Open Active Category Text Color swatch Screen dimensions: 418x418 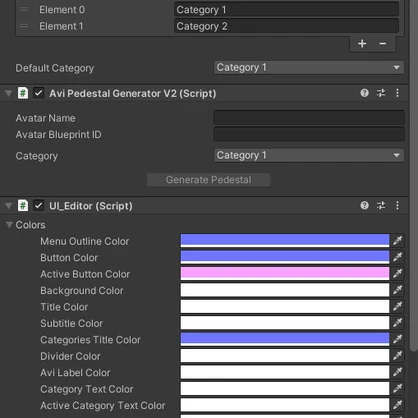click(285, 405)
